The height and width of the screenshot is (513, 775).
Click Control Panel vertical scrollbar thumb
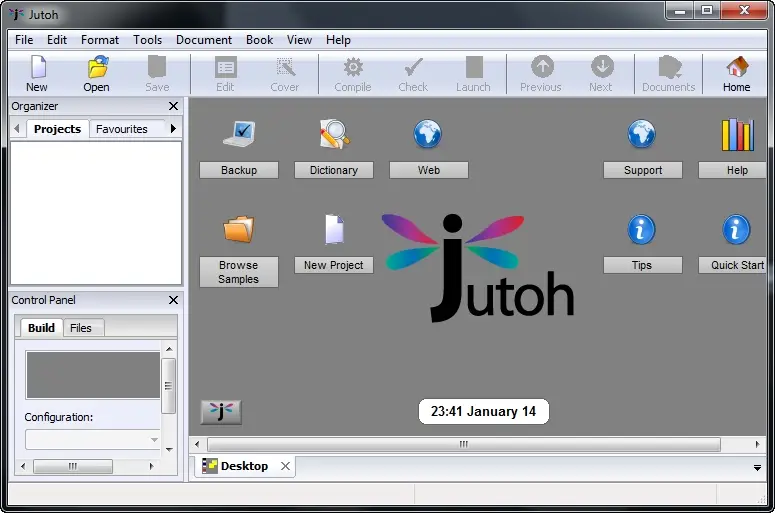(169, 385)
